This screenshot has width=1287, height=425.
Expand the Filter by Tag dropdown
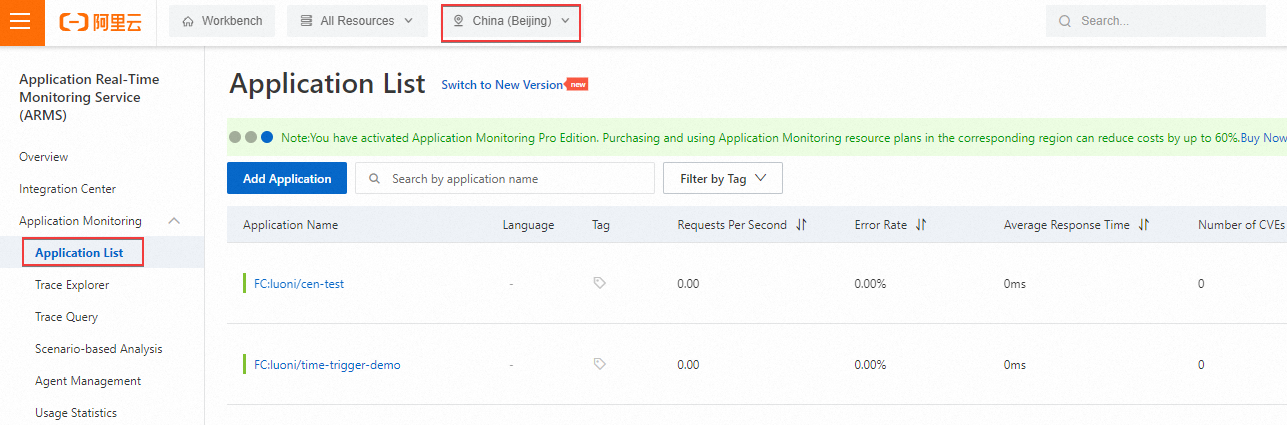click(722, 178)
